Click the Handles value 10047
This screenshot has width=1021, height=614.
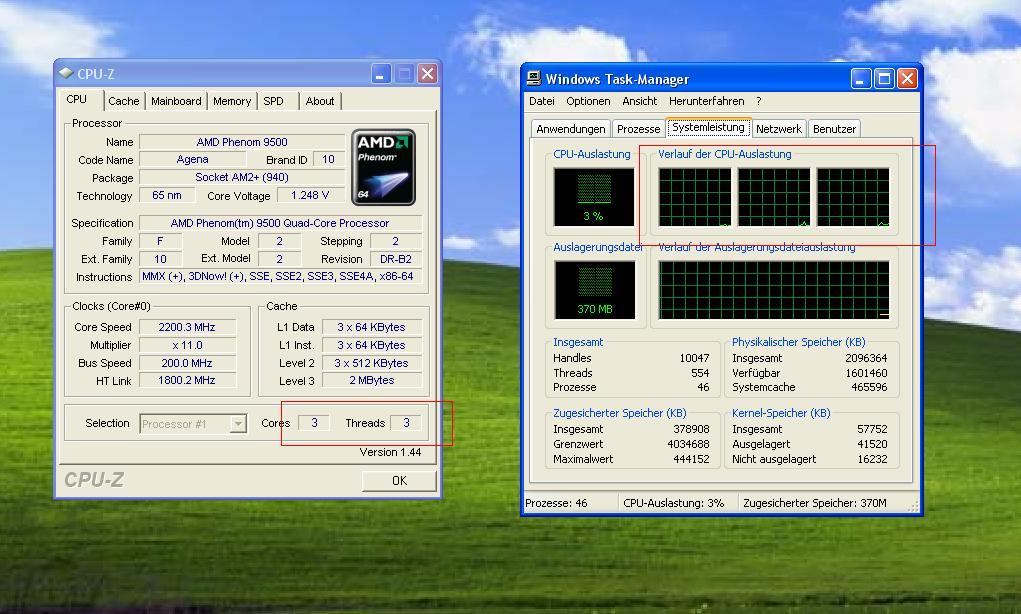694,358
